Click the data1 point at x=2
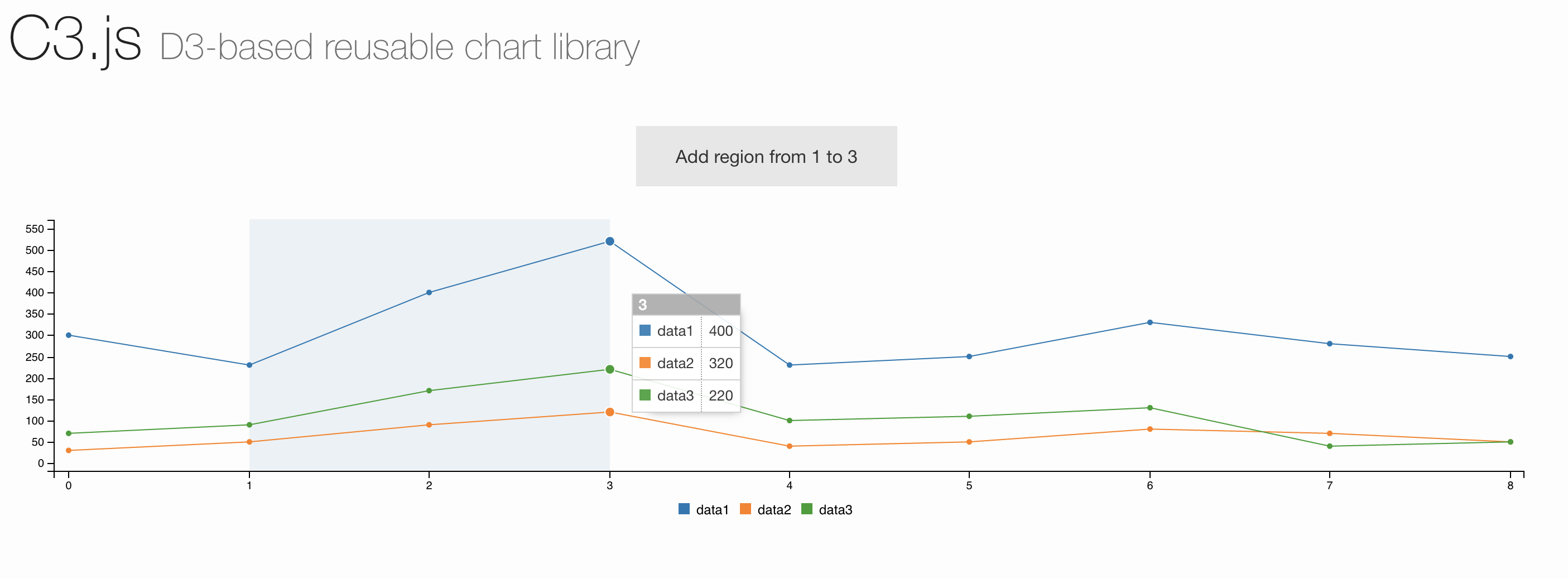The image size is (1568, 579). point(429,292)
